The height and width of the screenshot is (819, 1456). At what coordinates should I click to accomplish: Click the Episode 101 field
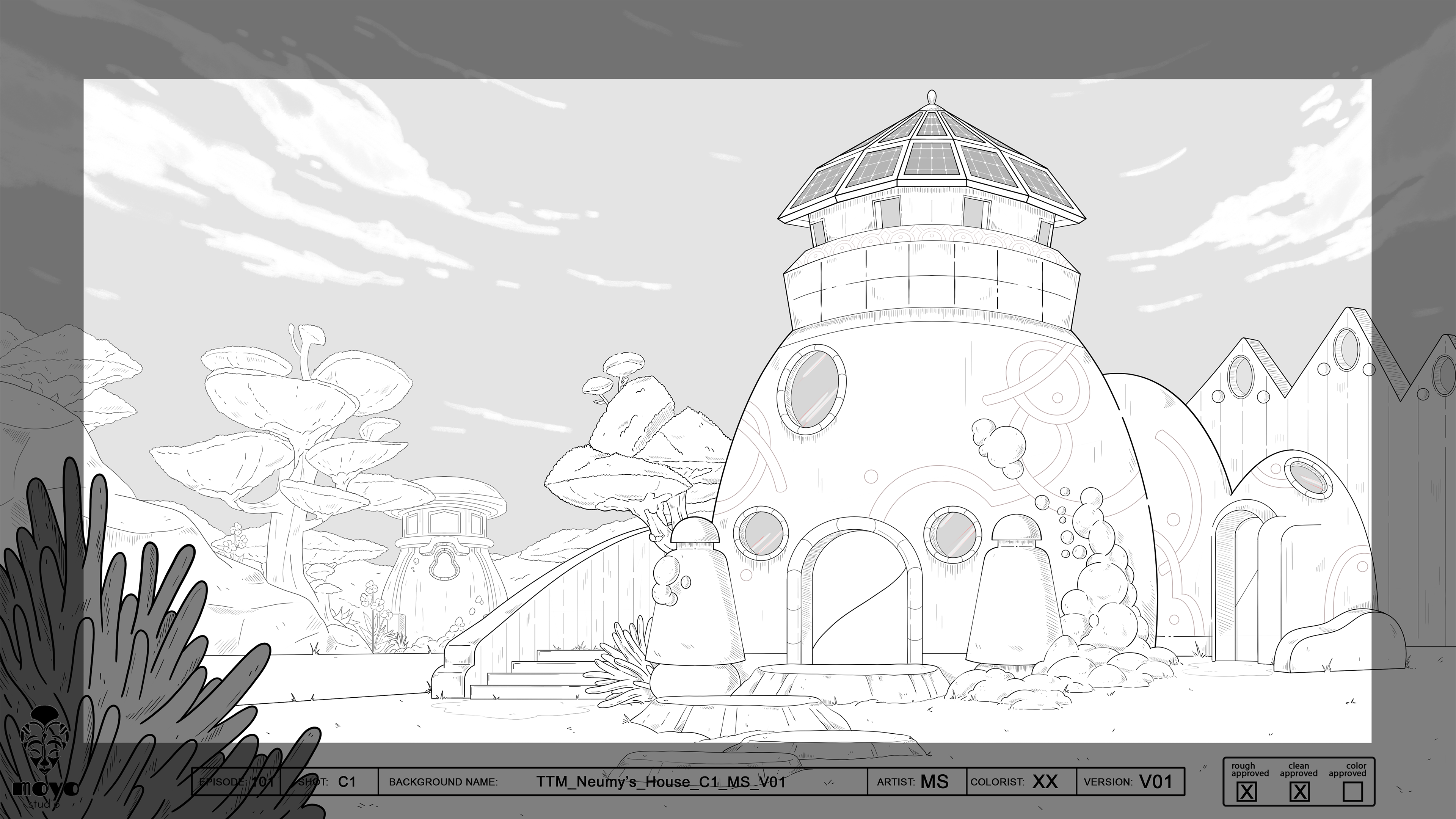(236, 782)
